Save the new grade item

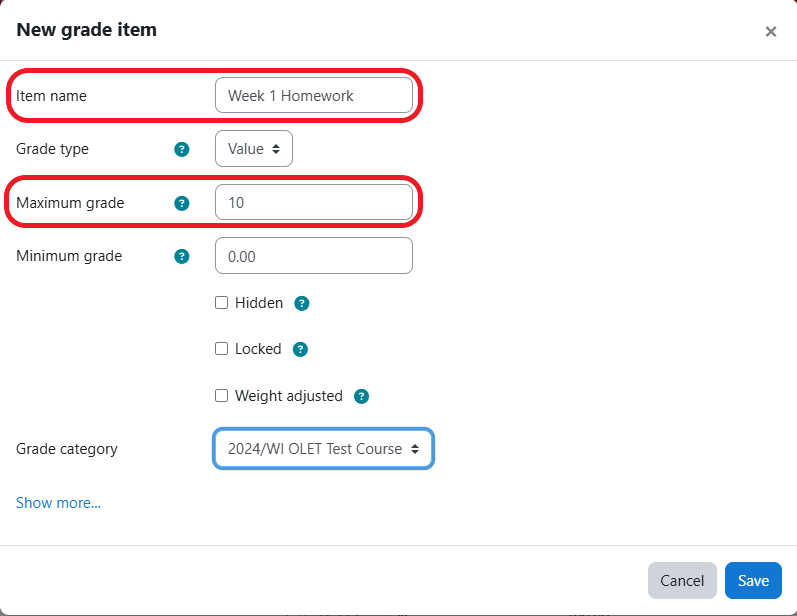point(753,581)
